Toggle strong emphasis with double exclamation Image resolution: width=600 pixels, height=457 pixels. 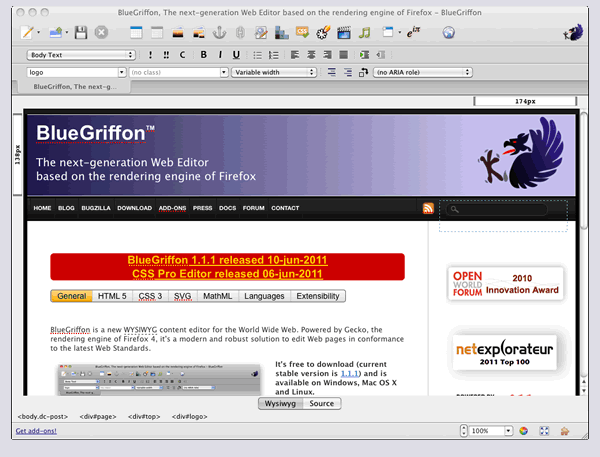[166, 55]
